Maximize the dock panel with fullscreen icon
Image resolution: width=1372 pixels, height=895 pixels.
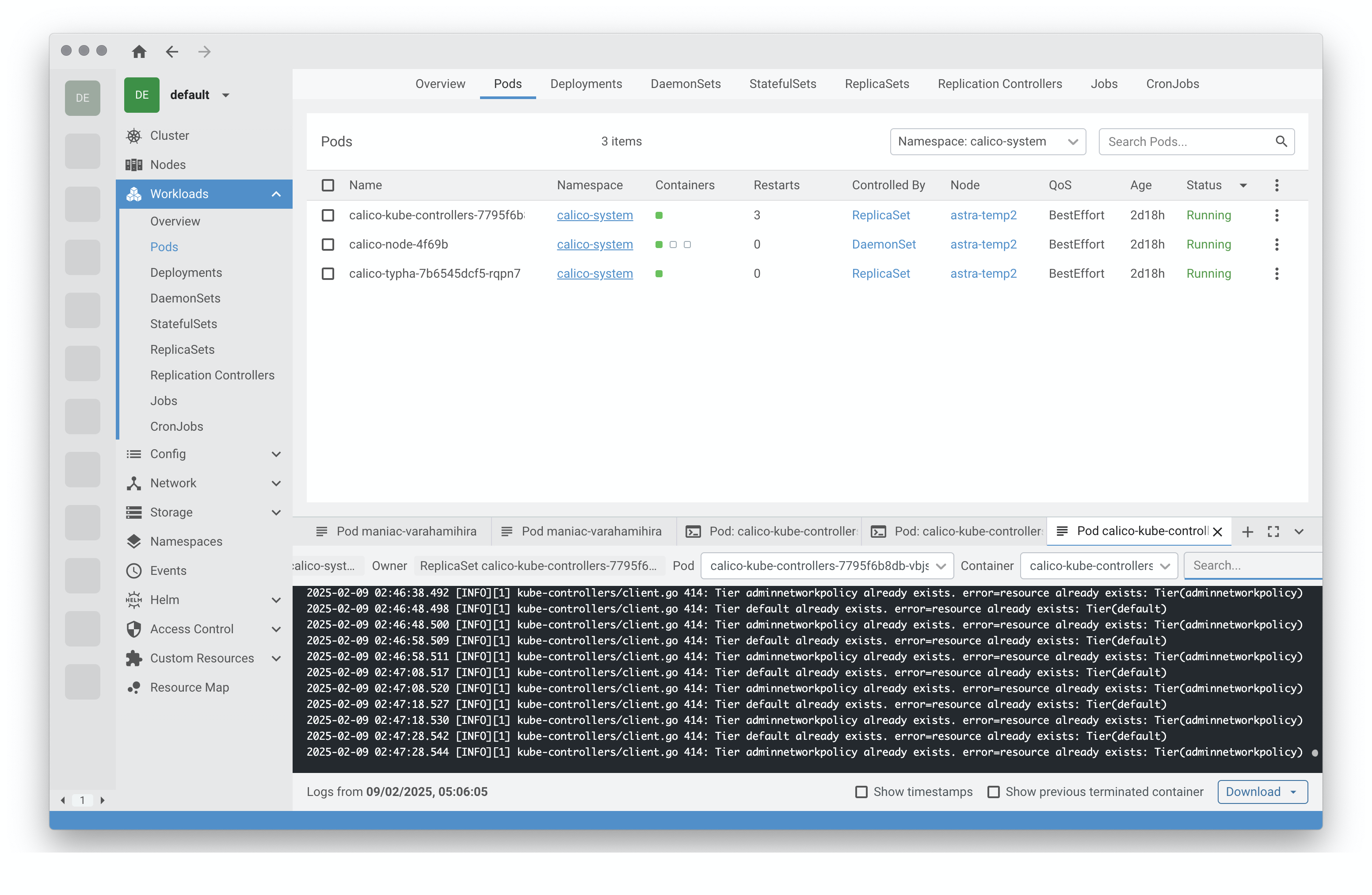click(x=1273, y=532)
